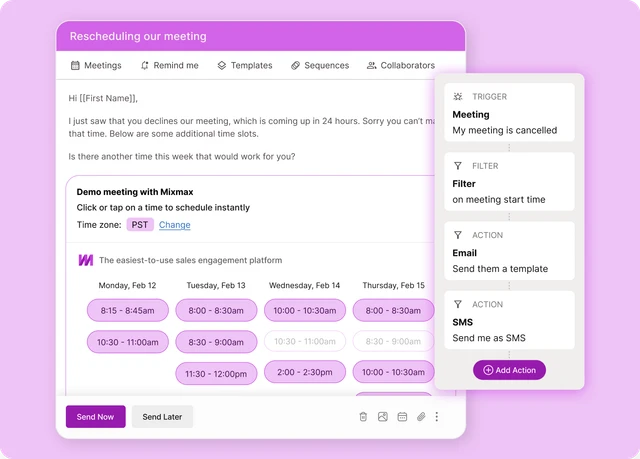This screenshot has height=459, width=640.
Task: Open the Trigger Meeting card
Action: pos(509,112)
